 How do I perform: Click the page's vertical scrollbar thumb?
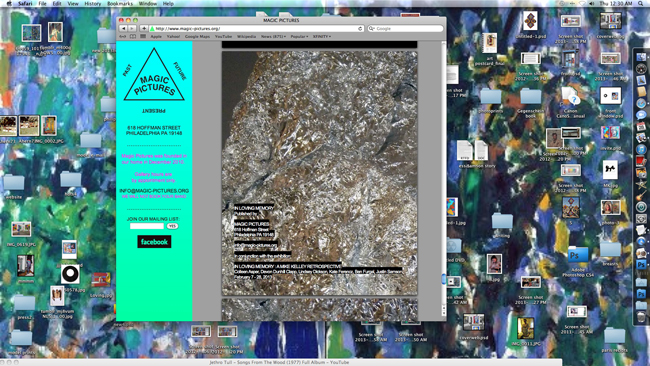tap(444, 279)
